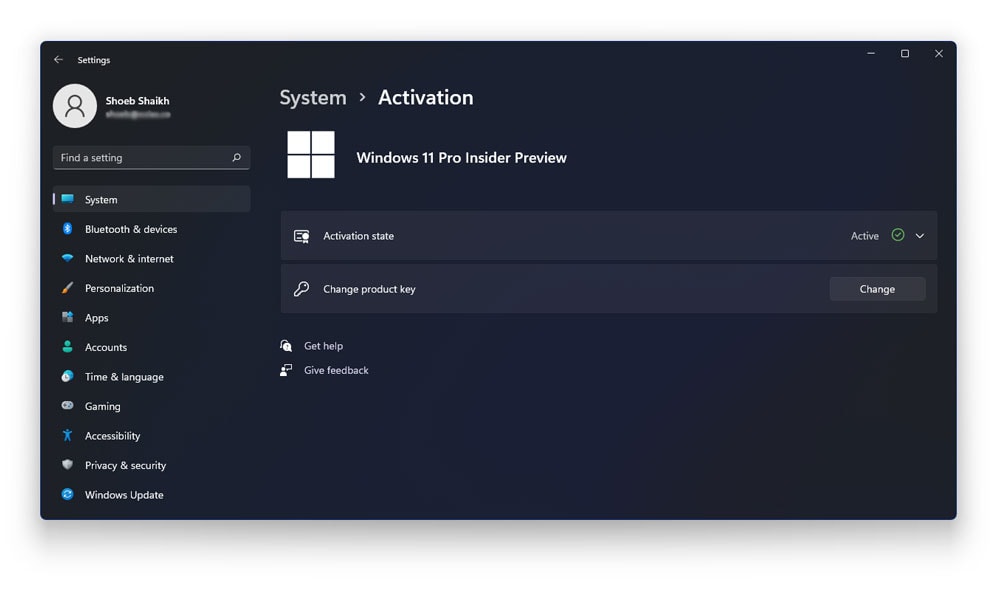Click the Apps grid icon

67,317
